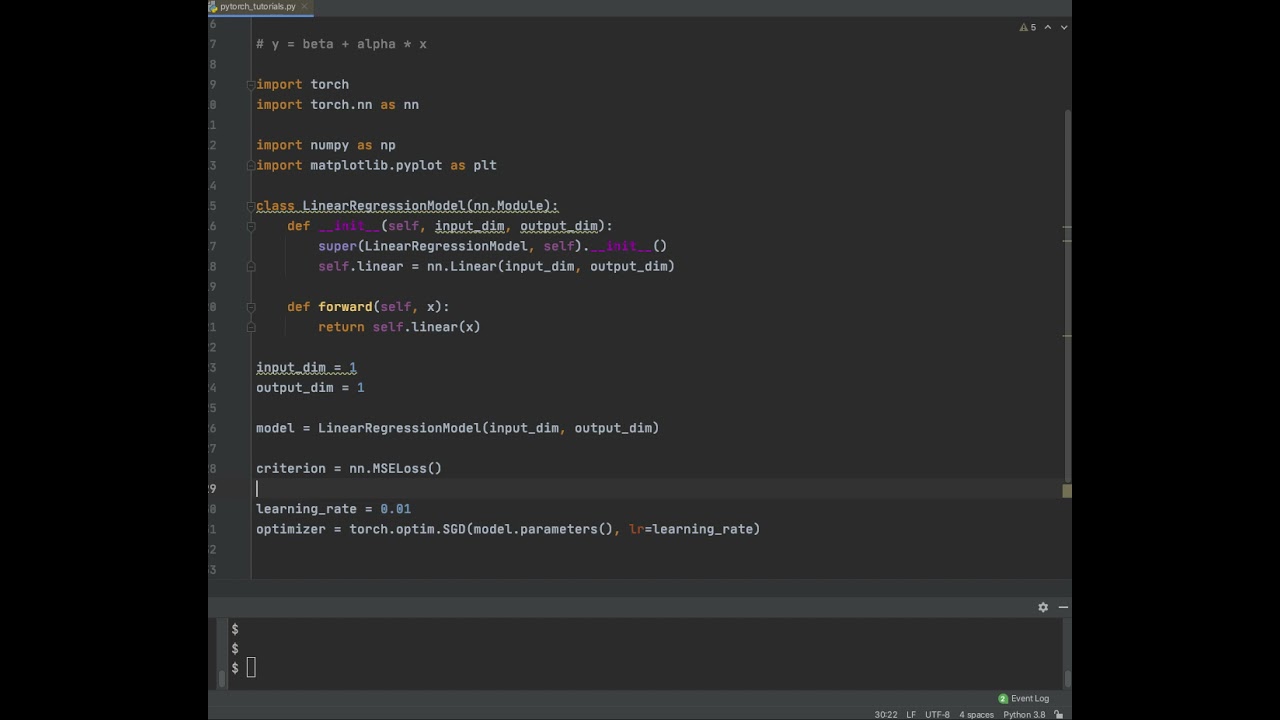Click the 'import numpy as np' line
Viewport: 1280px width, 720px height.
(x=326, y=145)
